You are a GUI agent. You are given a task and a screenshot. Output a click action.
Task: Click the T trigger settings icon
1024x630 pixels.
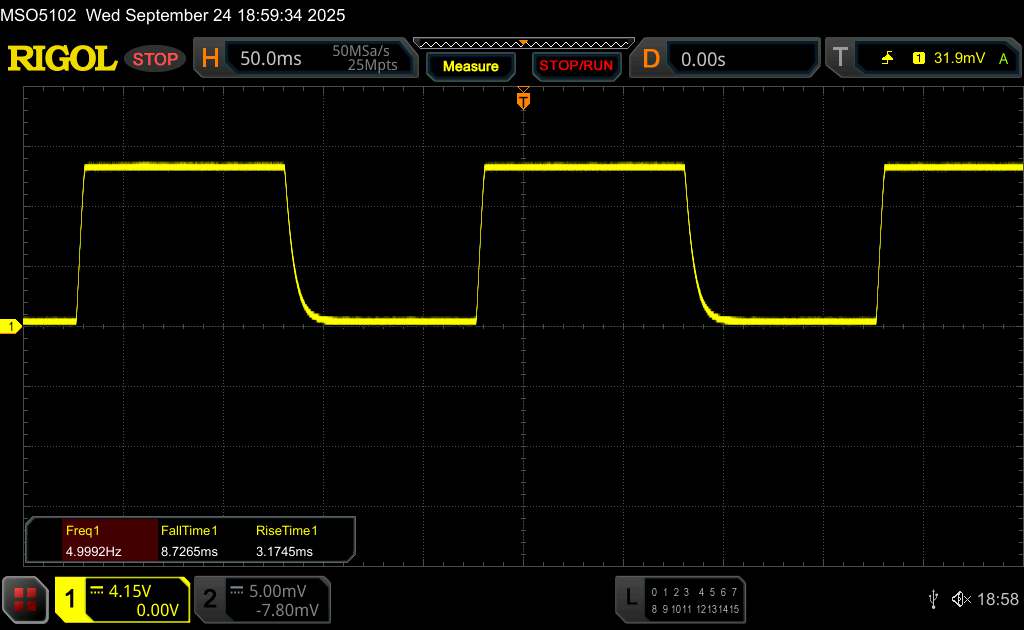[839, 59]
